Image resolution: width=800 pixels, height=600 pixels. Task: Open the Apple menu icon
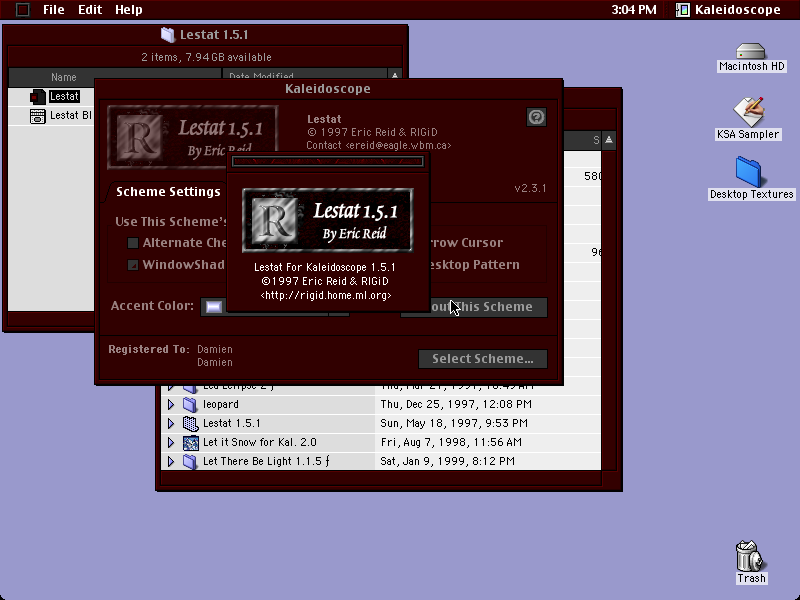[x=22, y=10]
